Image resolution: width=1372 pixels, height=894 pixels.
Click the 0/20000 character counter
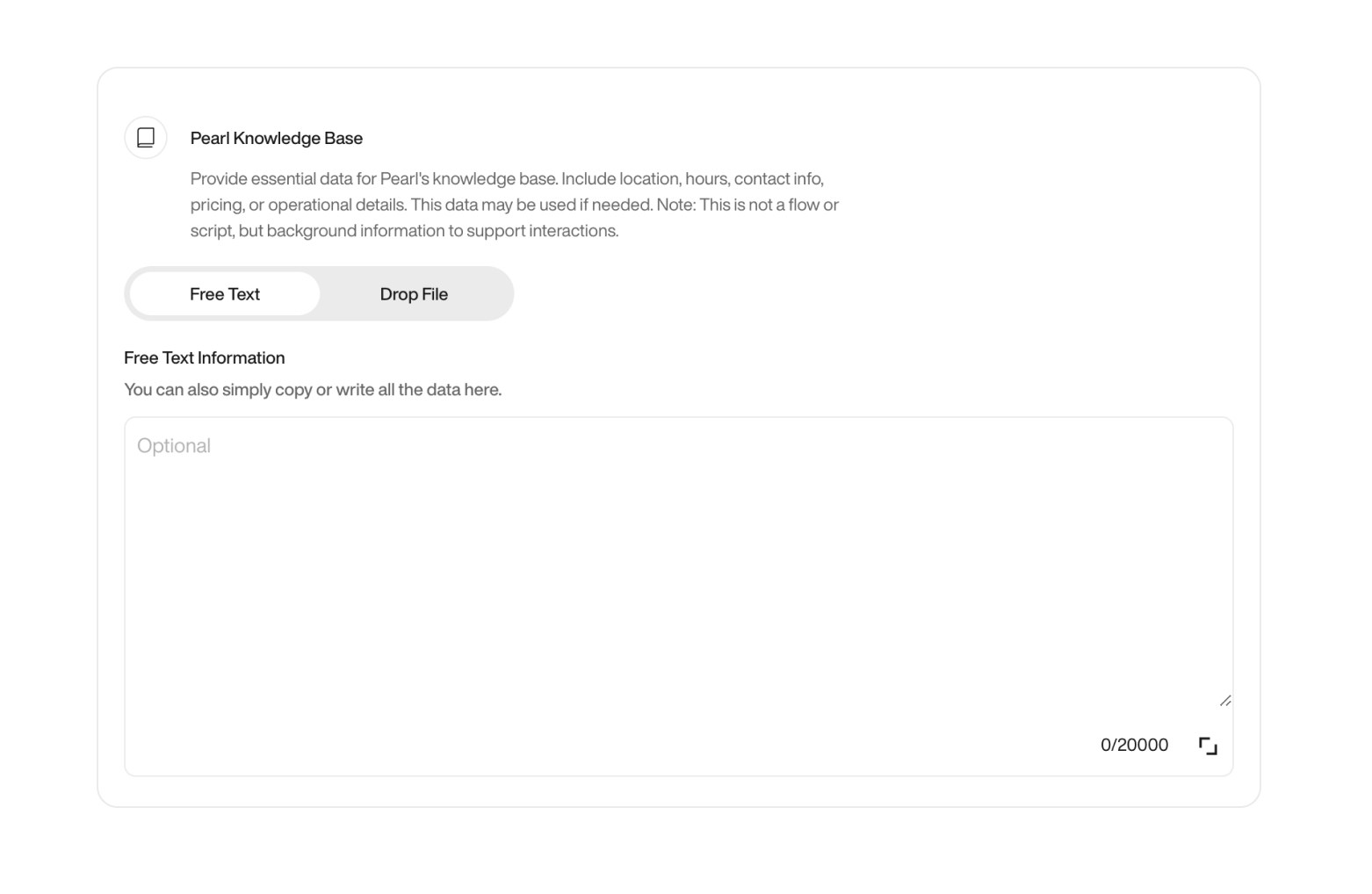1133,745
